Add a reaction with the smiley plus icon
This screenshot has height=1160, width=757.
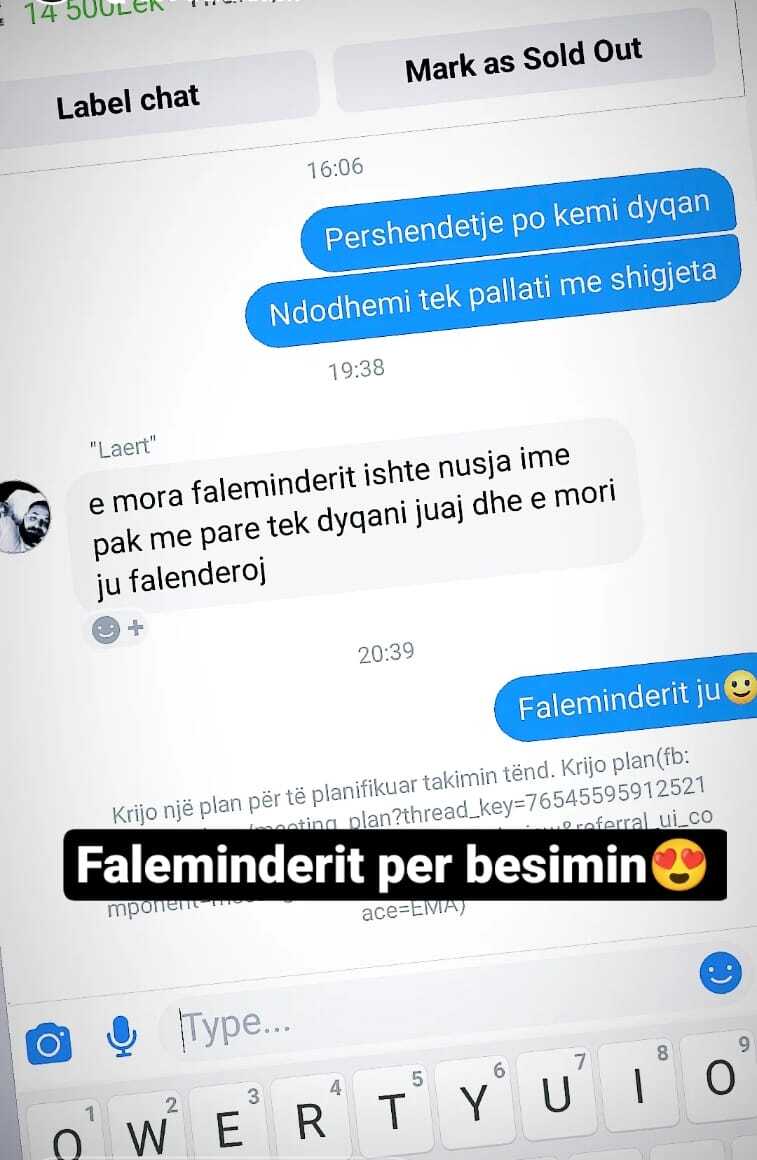[x=117, y=630]
